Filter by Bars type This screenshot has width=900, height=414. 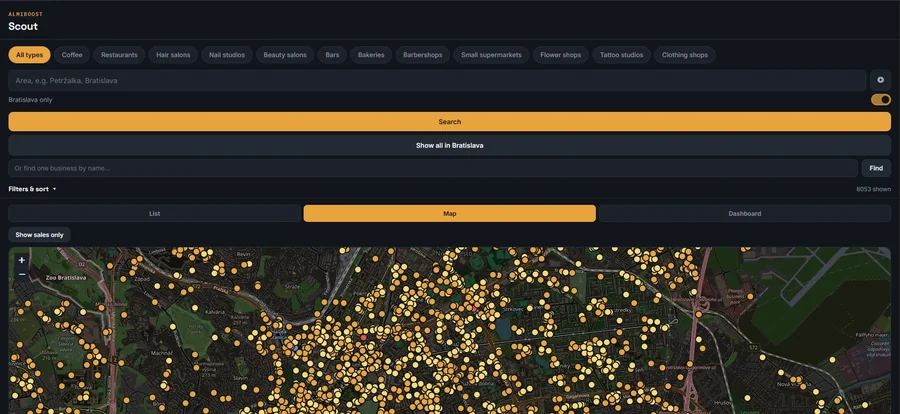pyautogui.click(x=332, y=55)
